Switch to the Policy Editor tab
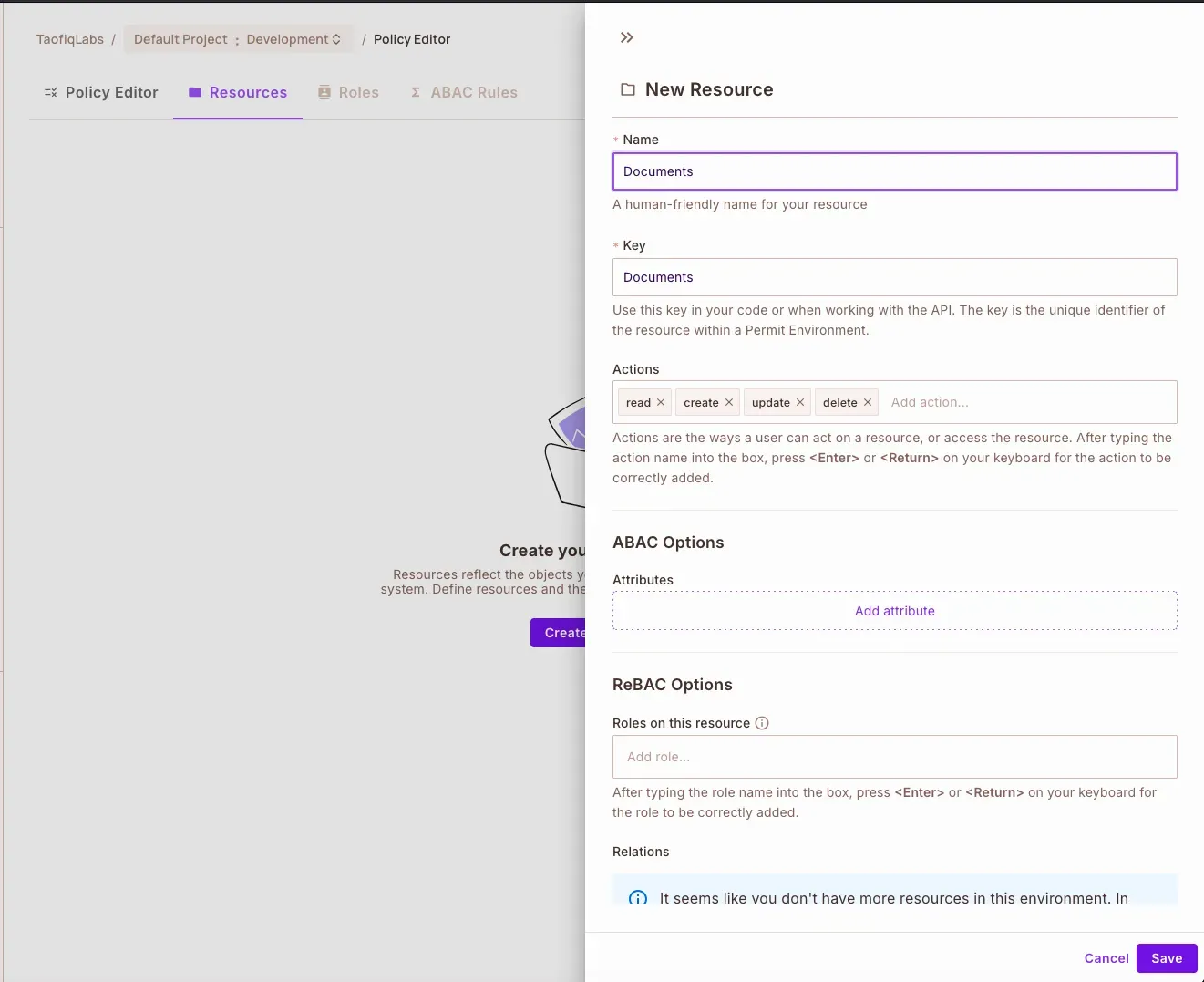The height and width of the screenshot is (982, 1204). click(x=101, y=92)
